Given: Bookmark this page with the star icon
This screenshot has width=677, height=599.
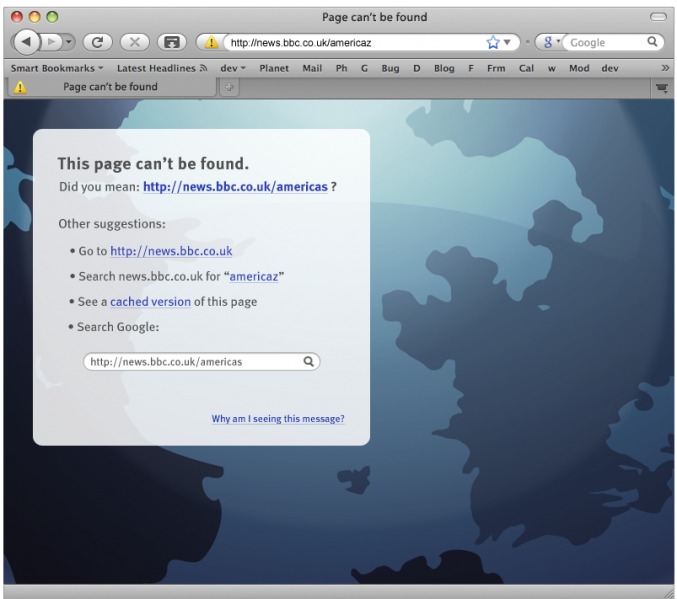Looking at the screenshot, I should 493,42.
